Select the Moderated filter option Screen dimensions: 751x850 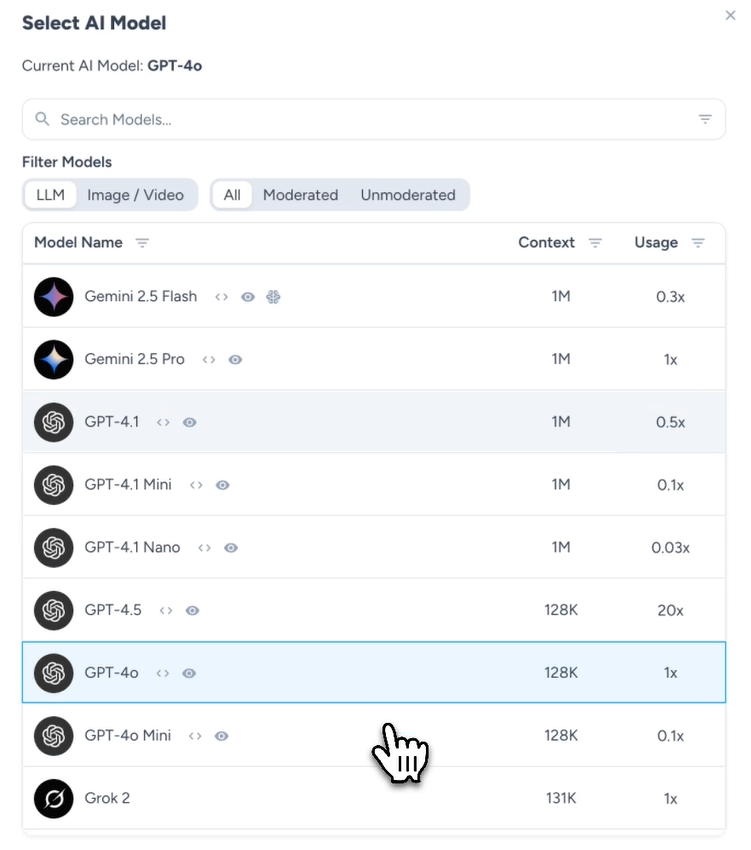[x=300, y=195]
